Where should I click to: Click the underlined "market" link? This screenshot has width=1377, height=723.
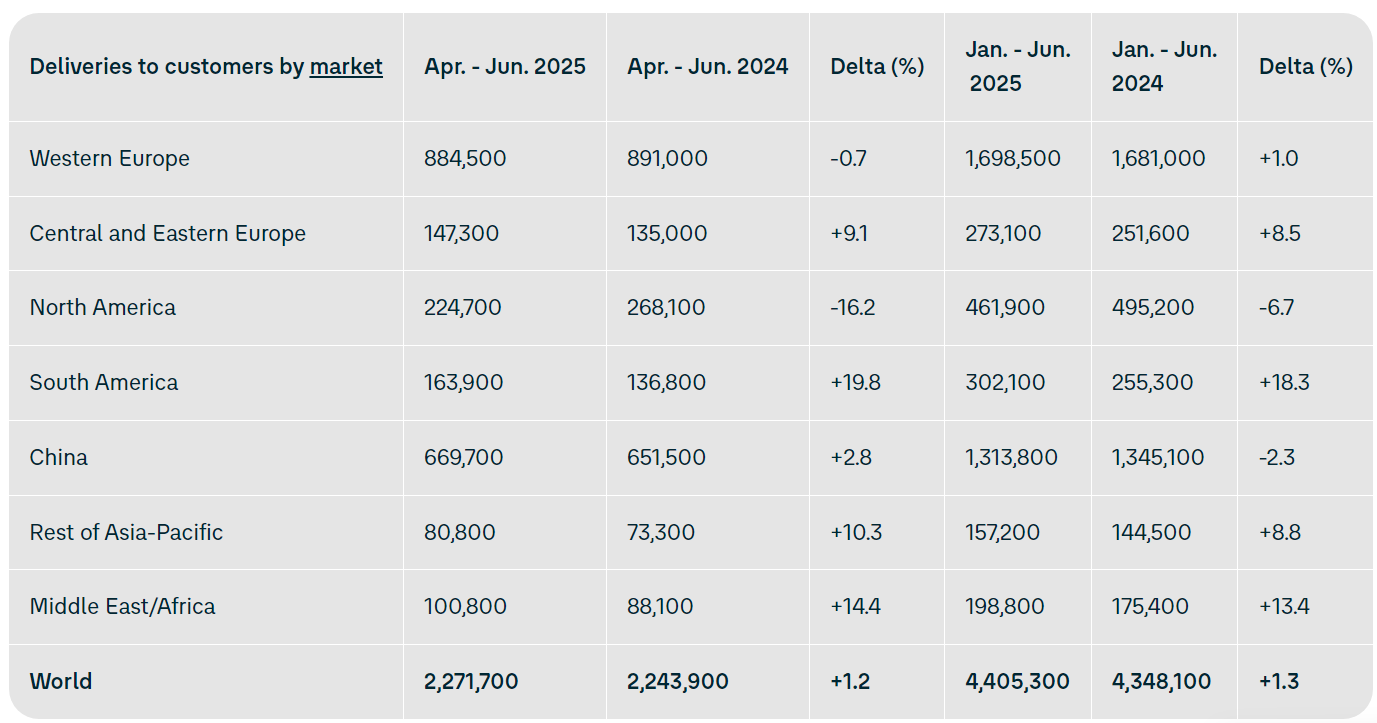346,67
